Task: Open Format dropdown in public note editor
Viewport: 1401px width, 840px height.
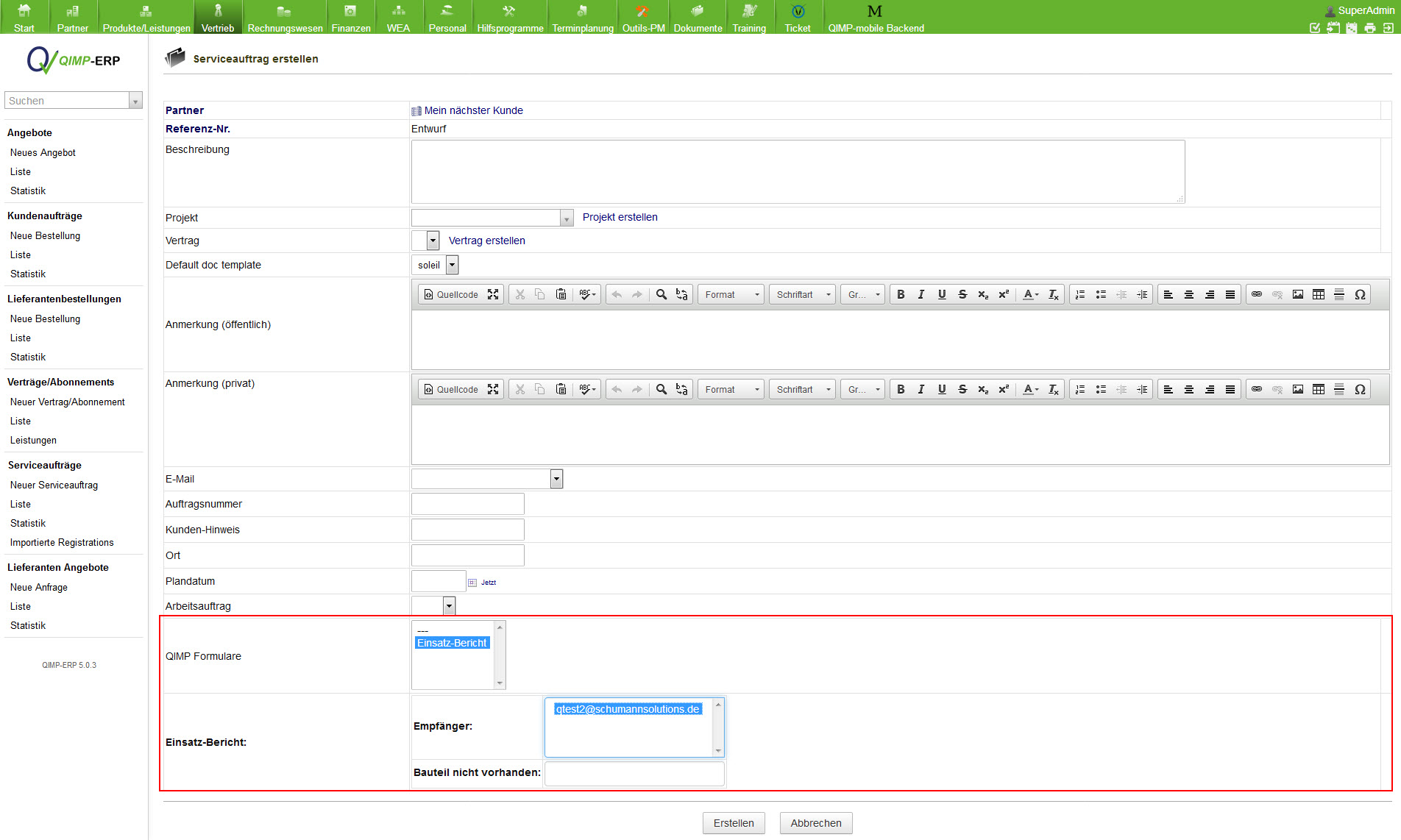Action: pyautogui.click(x=731, y=294)
